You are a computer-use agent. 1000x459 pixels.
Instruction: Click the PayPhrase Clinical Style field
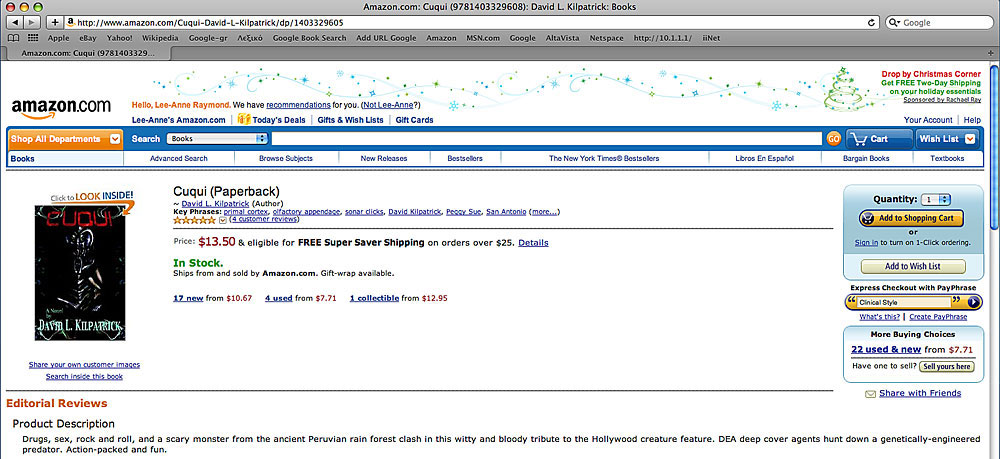pyautogui.click(x=905, y=302)
